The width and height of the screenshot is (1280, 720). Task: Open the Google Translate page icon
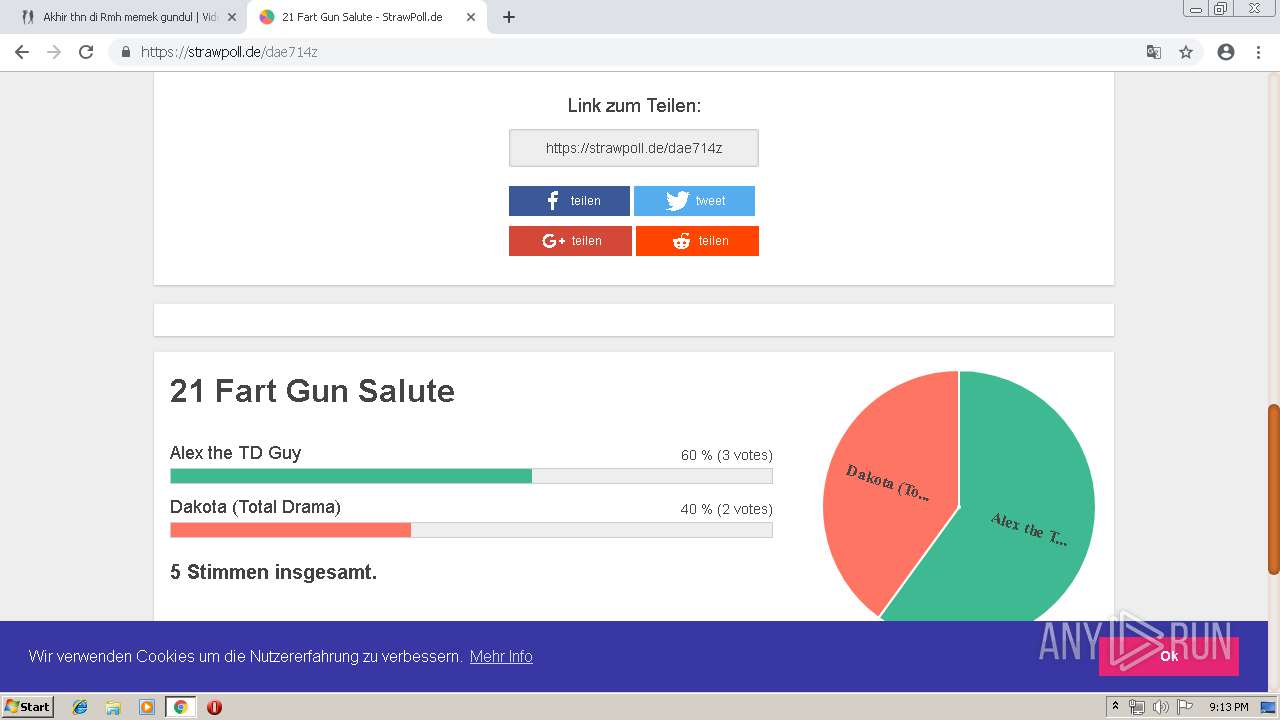(x=1153, y=52)
